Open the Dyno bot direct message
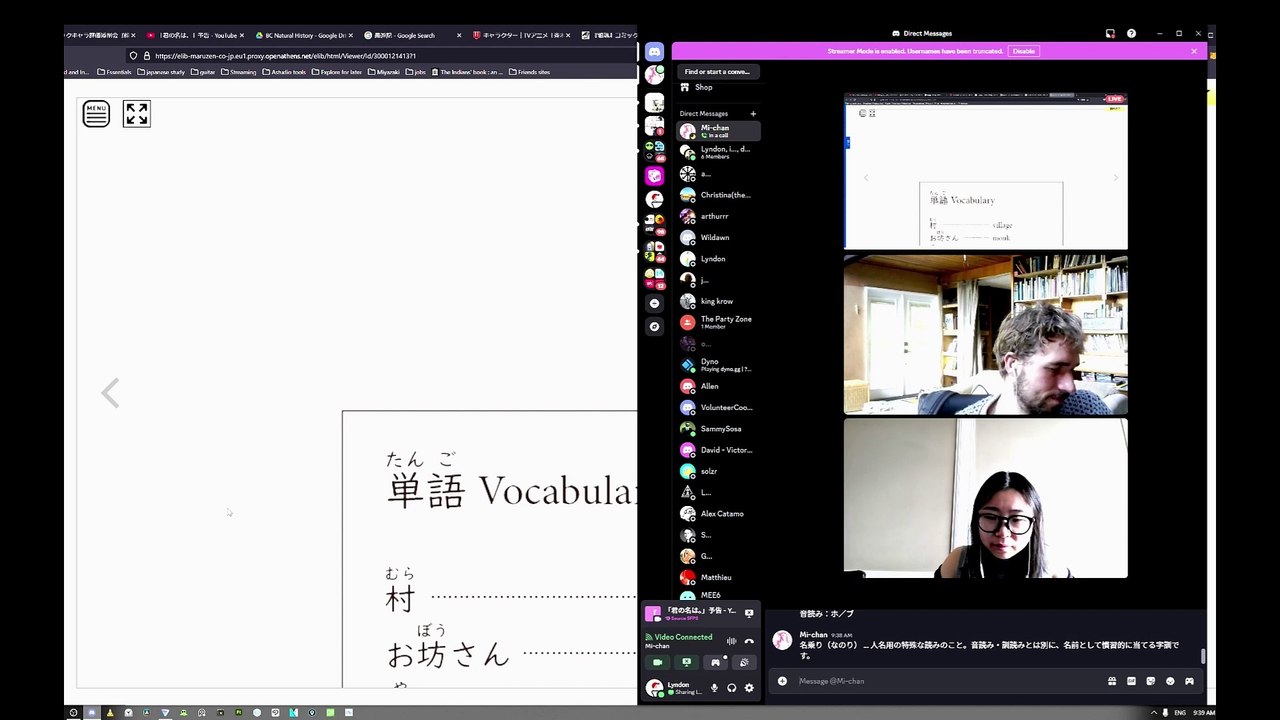 (x=718, y=365)
